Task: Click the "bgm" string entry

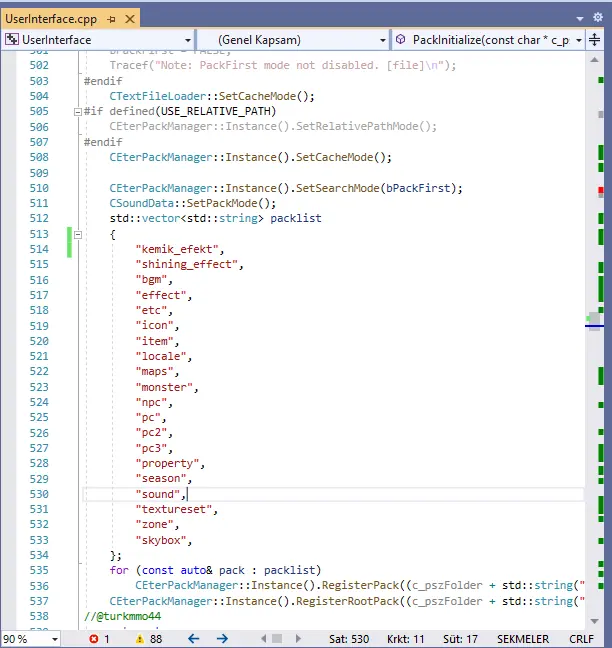Action: [151, 280]
